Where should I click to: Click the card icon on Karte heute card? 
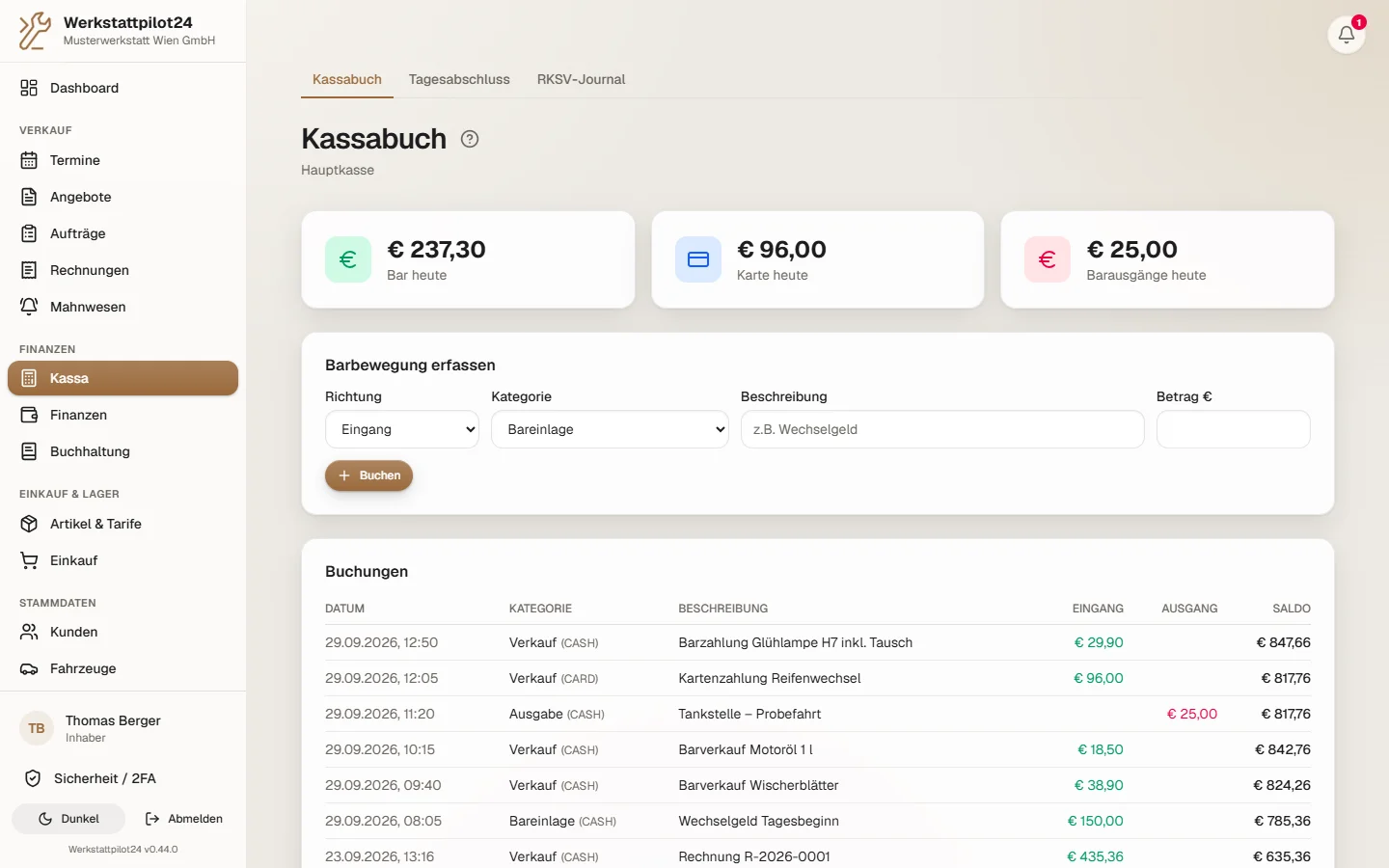click(x=698, y=259)
